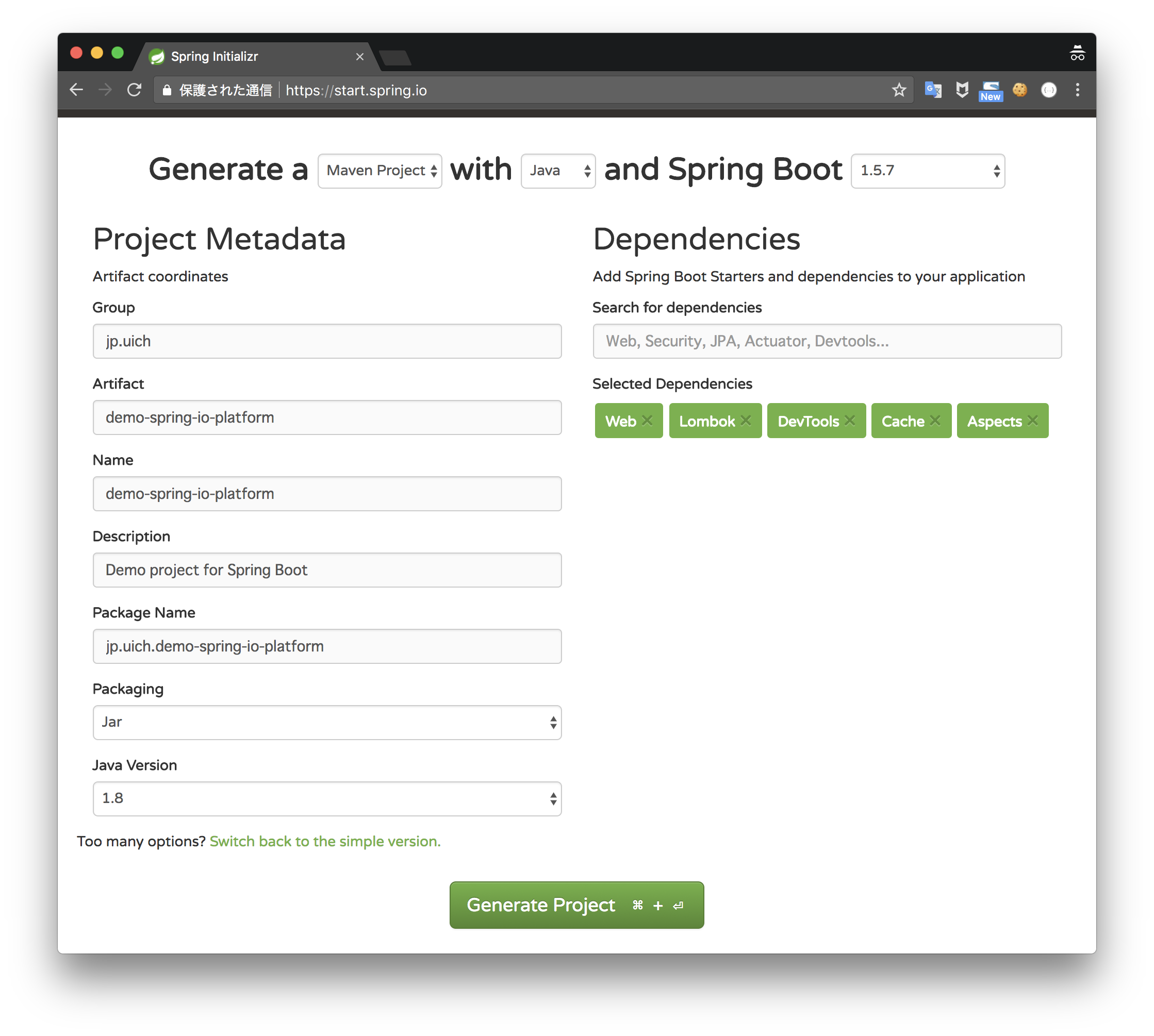The image size is (1154, 1036).
Task: Remove the DevTools dependency
Action: tap(850, 421)
